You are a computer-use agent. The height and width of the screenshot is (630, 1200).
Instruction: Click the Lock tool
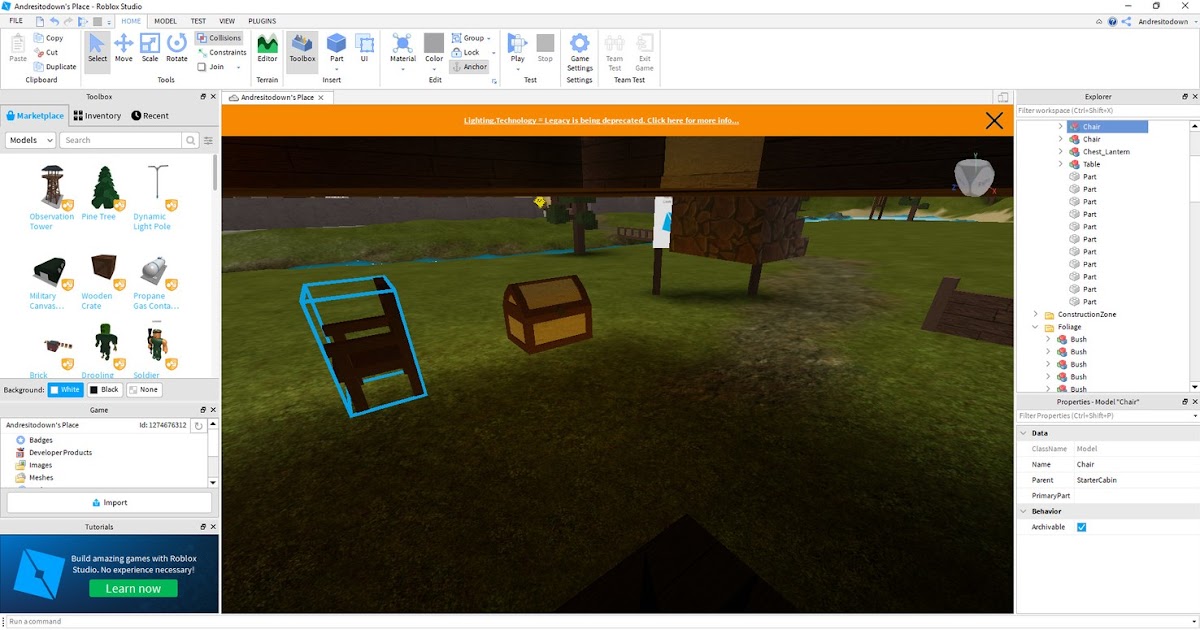click(466, 52)
